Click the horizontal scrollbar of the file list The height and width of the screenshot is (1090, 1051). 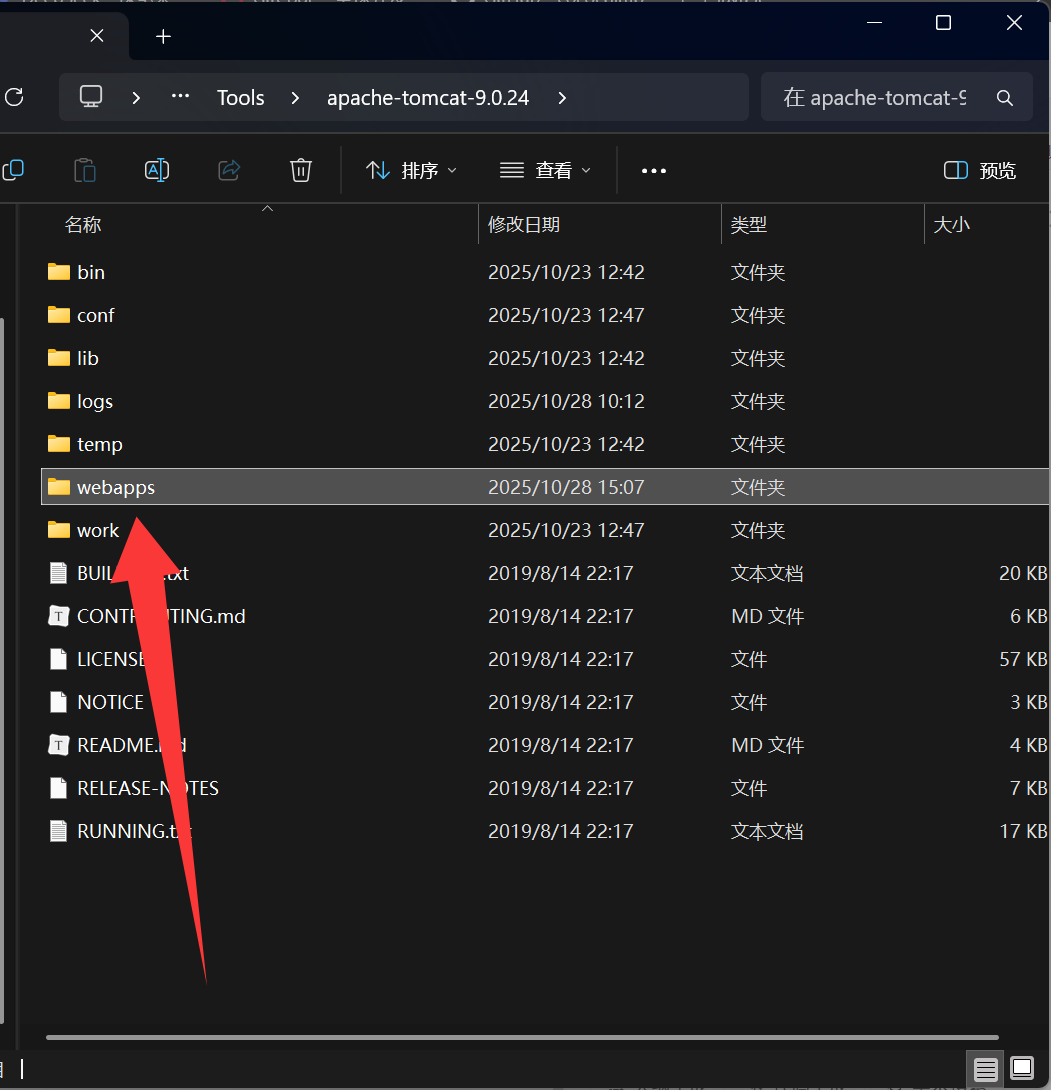tap(522, 1037)
